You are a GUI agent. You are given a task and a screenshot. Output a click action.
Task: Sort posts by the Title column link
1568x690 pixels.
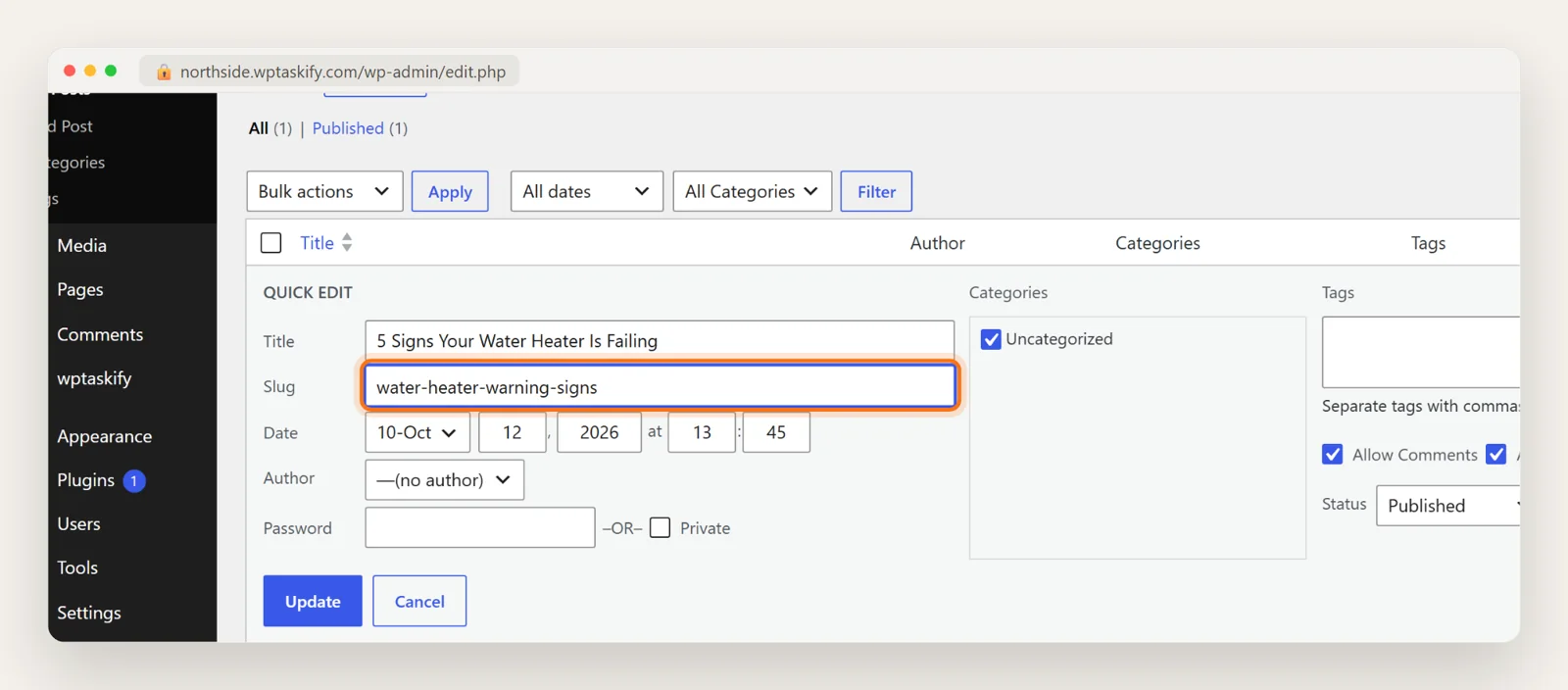click(x=317, y=243)
